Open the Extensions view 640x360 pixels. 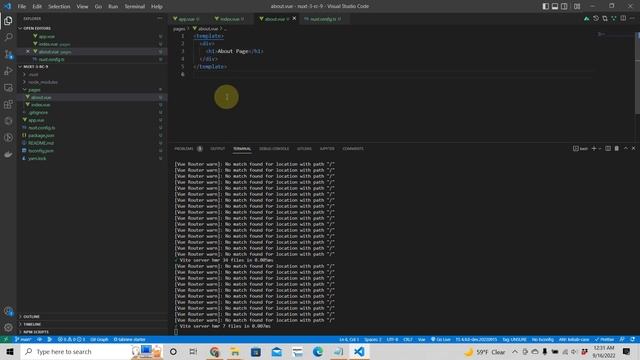coord(8,104)
